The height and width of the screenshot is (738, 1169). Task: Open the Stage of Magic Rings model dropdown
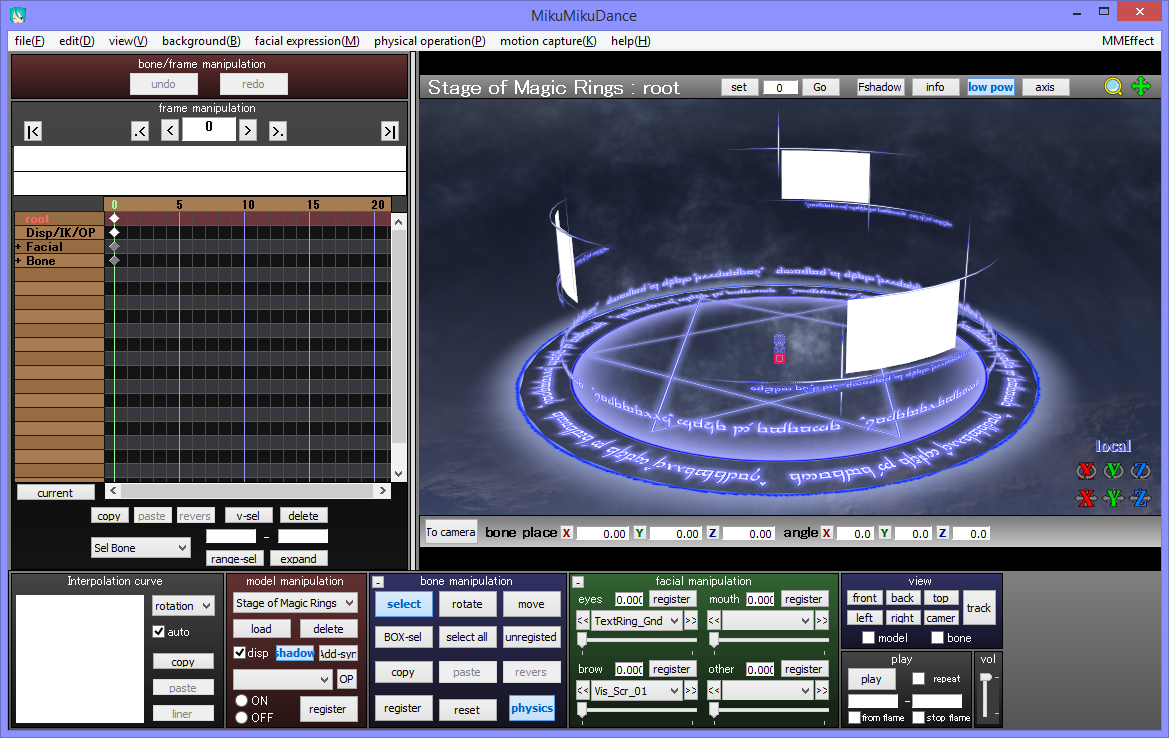coord(295,603)
